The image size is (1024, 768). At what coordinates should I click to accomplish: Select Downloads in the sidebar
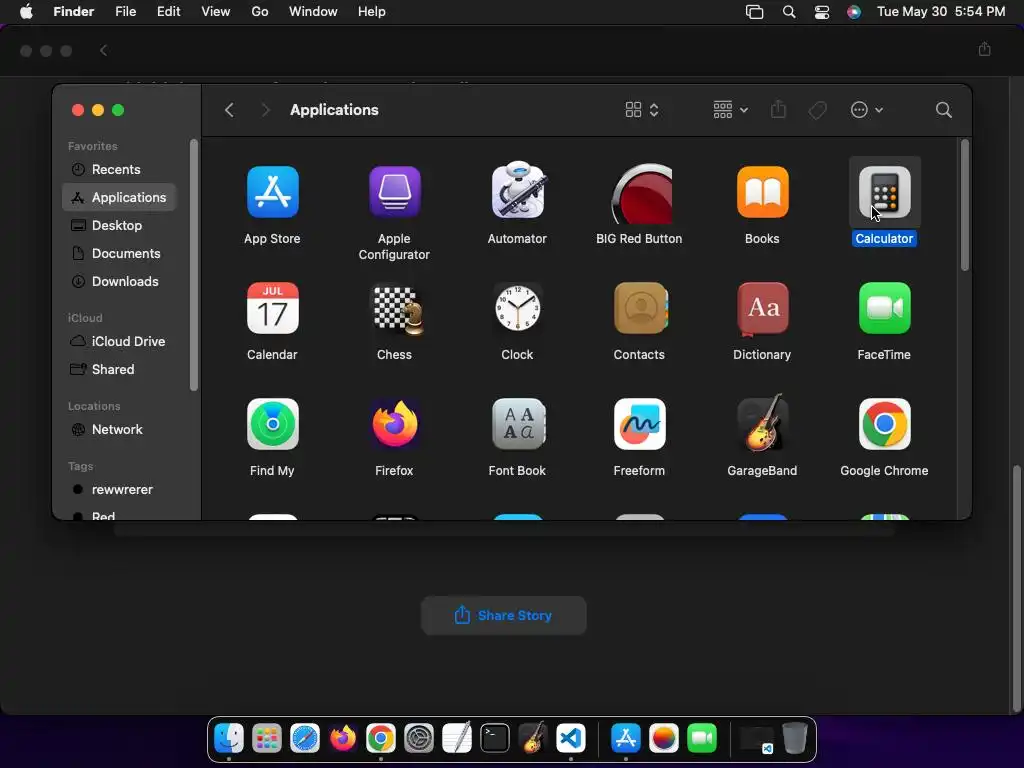click(x=119, y=281)
